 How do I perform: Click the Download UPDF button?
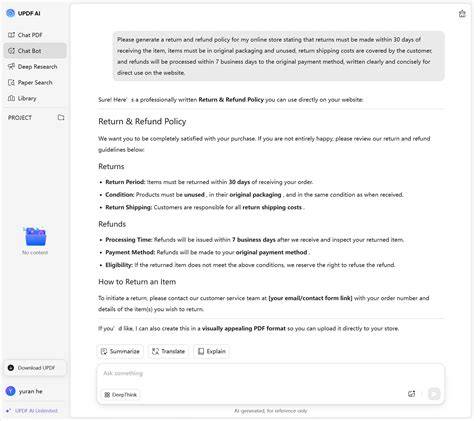35,368
